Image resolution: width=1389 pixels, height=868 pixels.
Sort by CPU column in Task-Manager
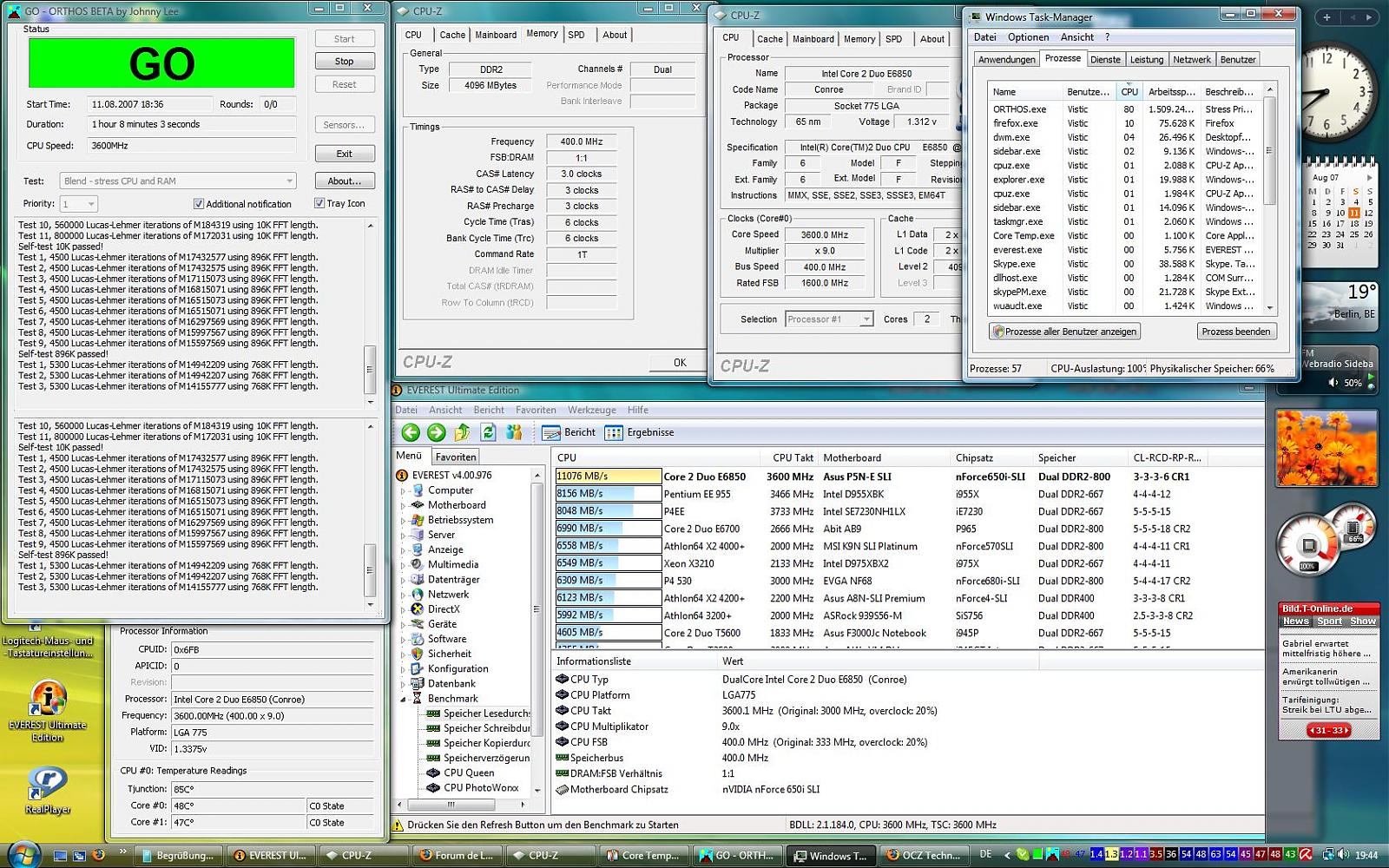point(1129,91)
